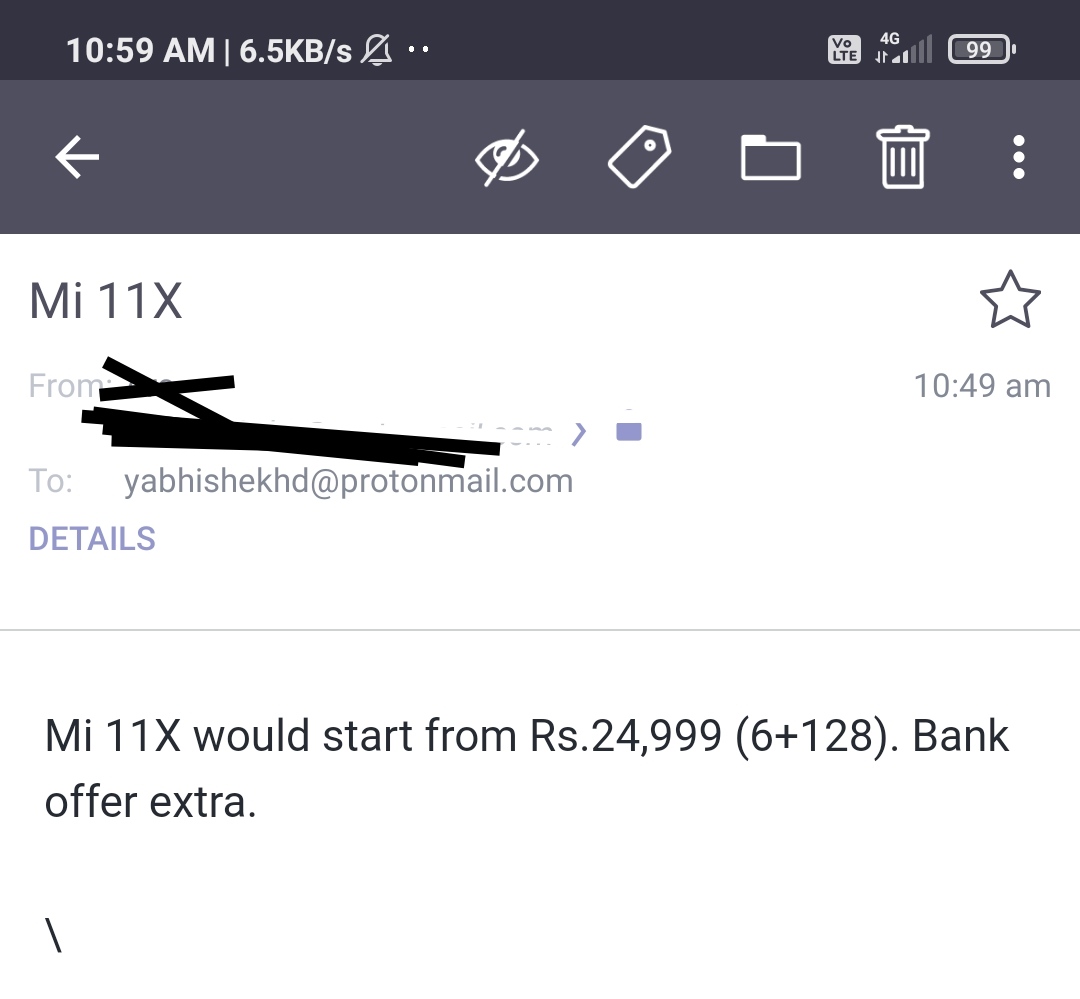Image resolution: width=1080 pixels, height=999 pixels.
Task: Expand sender chevron next to address
Action: click(x=579, y=433)
